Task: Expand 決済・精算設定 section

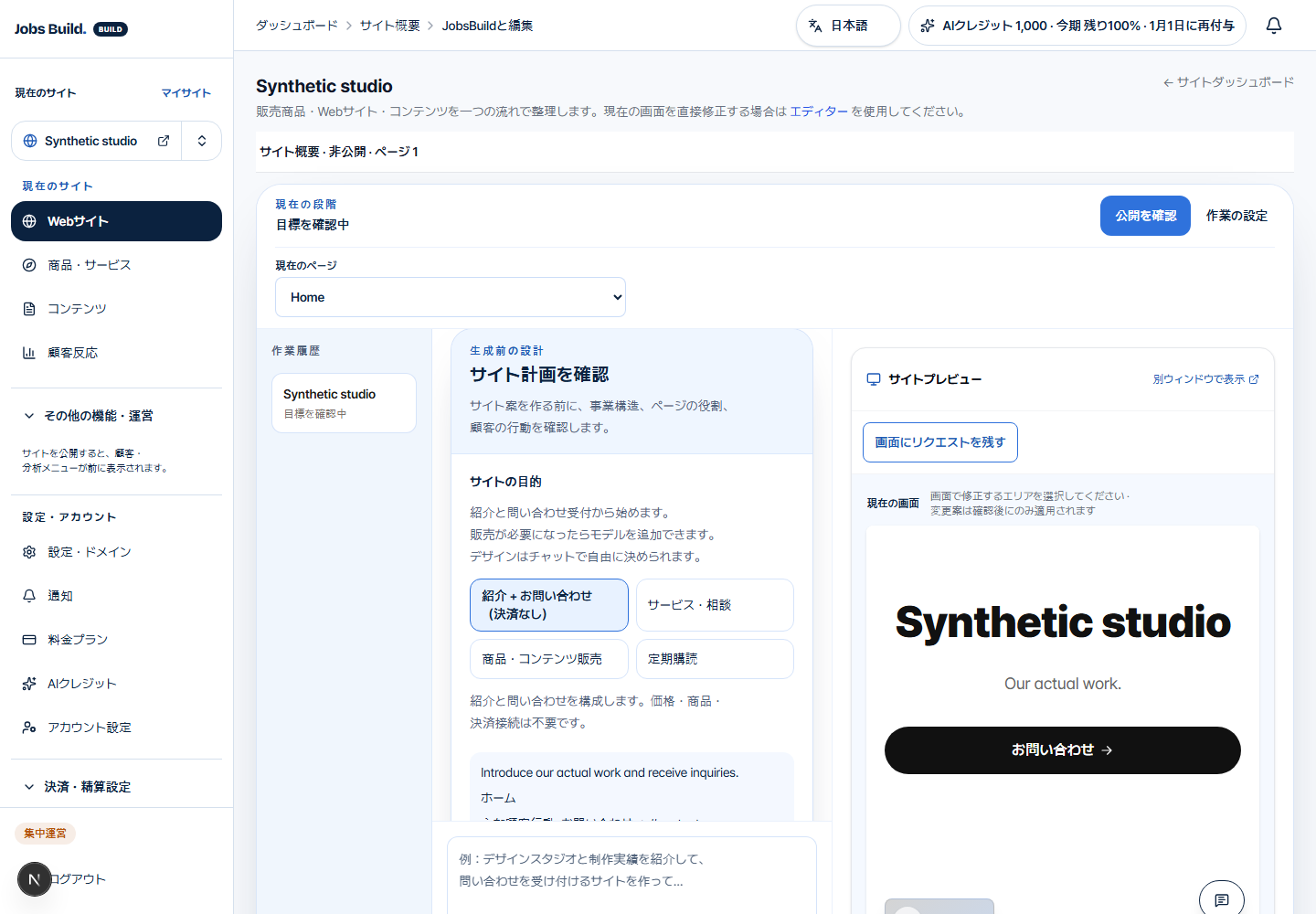Action: click(116, 787)
